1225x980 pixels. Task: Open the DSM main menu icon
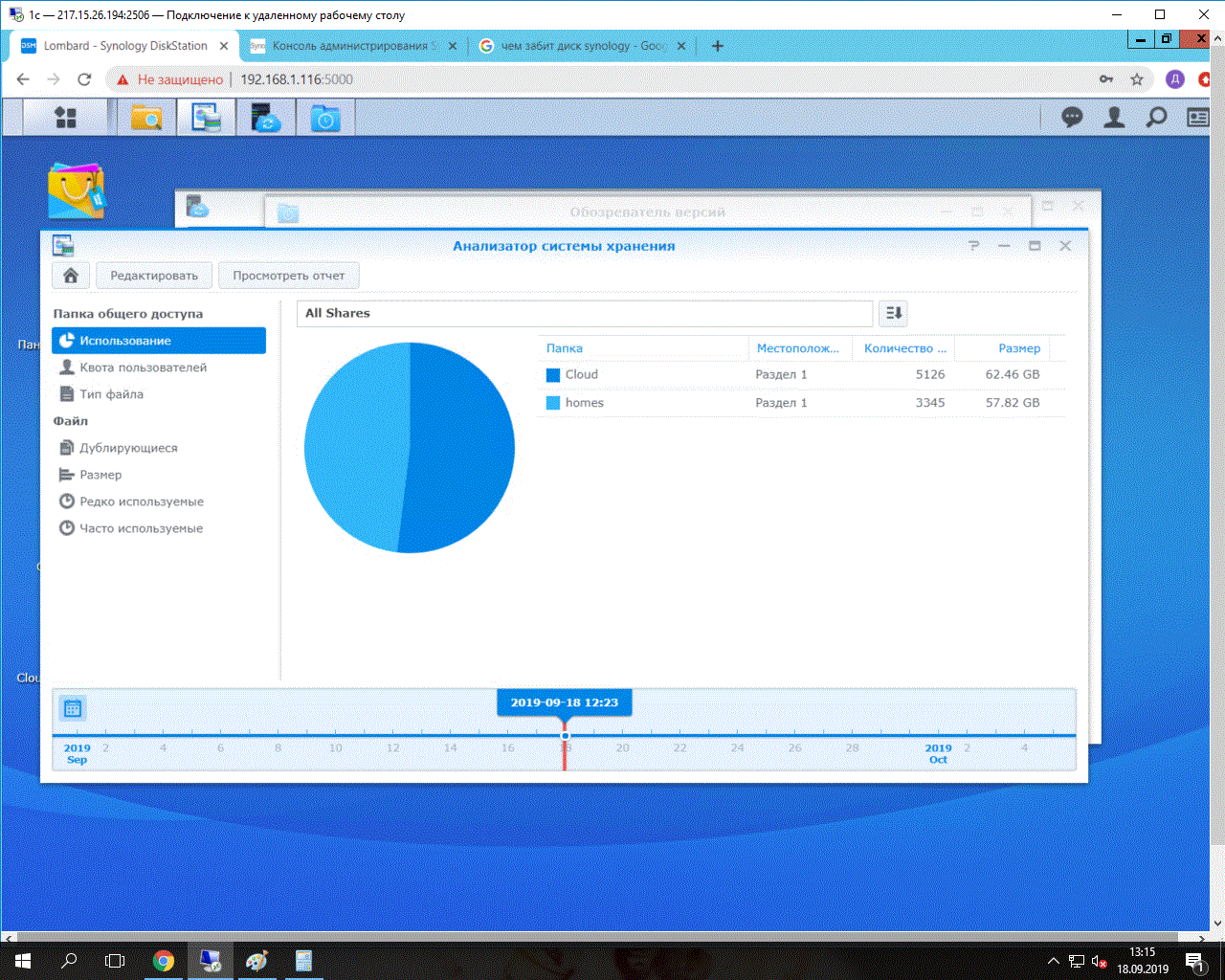tap(65, 118)
